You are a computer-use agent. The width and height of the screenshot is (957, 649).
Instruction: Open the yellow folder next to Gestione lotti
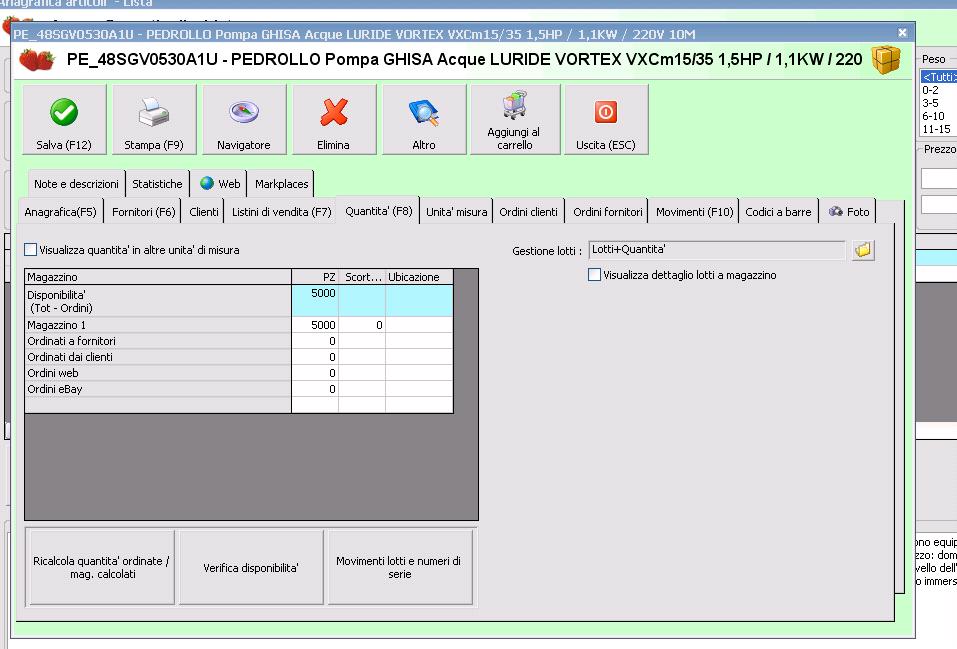(x=863, y=250)
